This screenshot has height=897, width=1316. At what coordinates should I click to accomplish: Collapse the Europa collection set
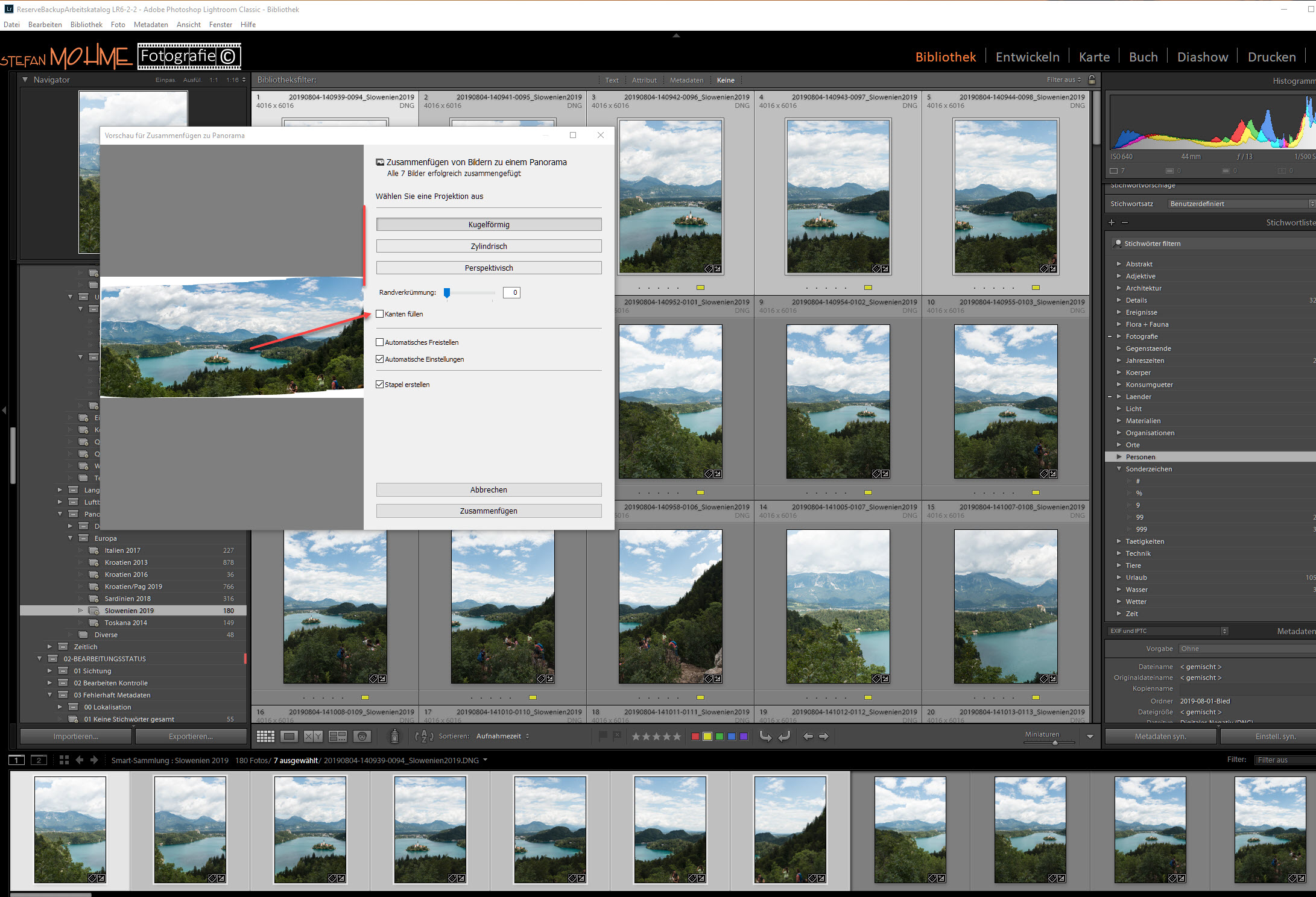[71, 538]
